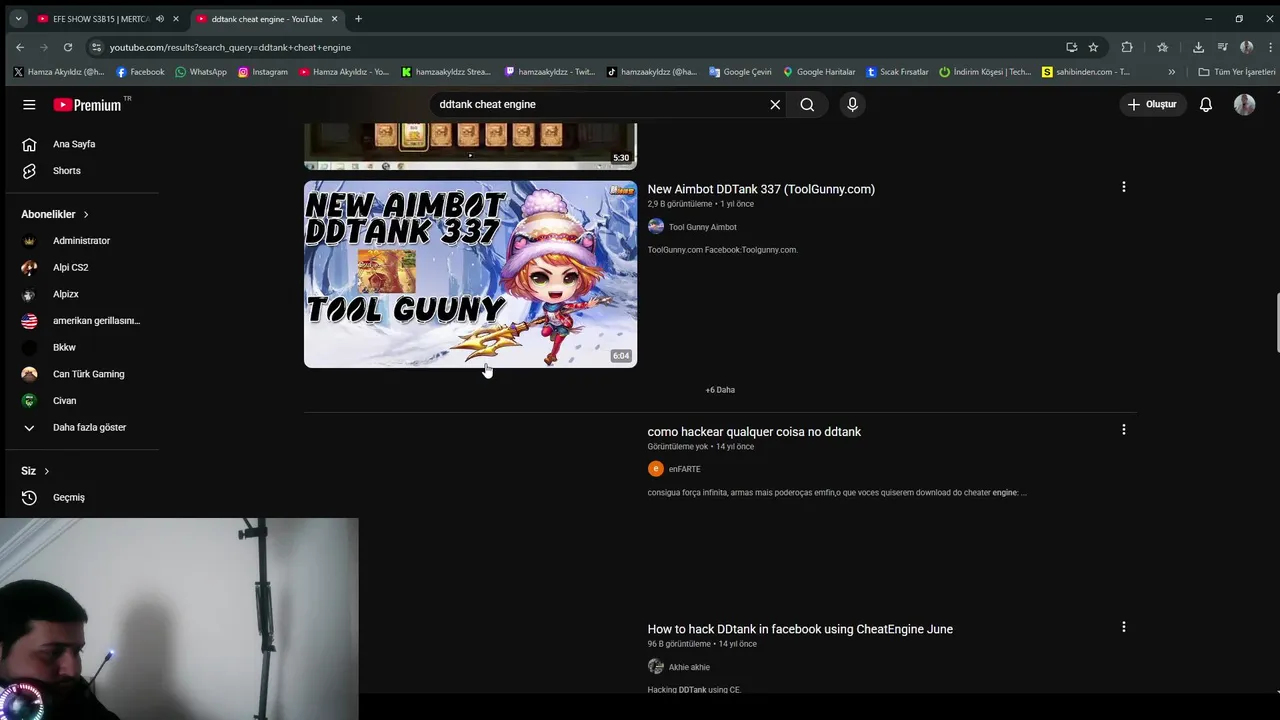Image resolution: width=1280 pixels, height=720 pixels.
Task: Reload the page
Action: tap(68, 47)
